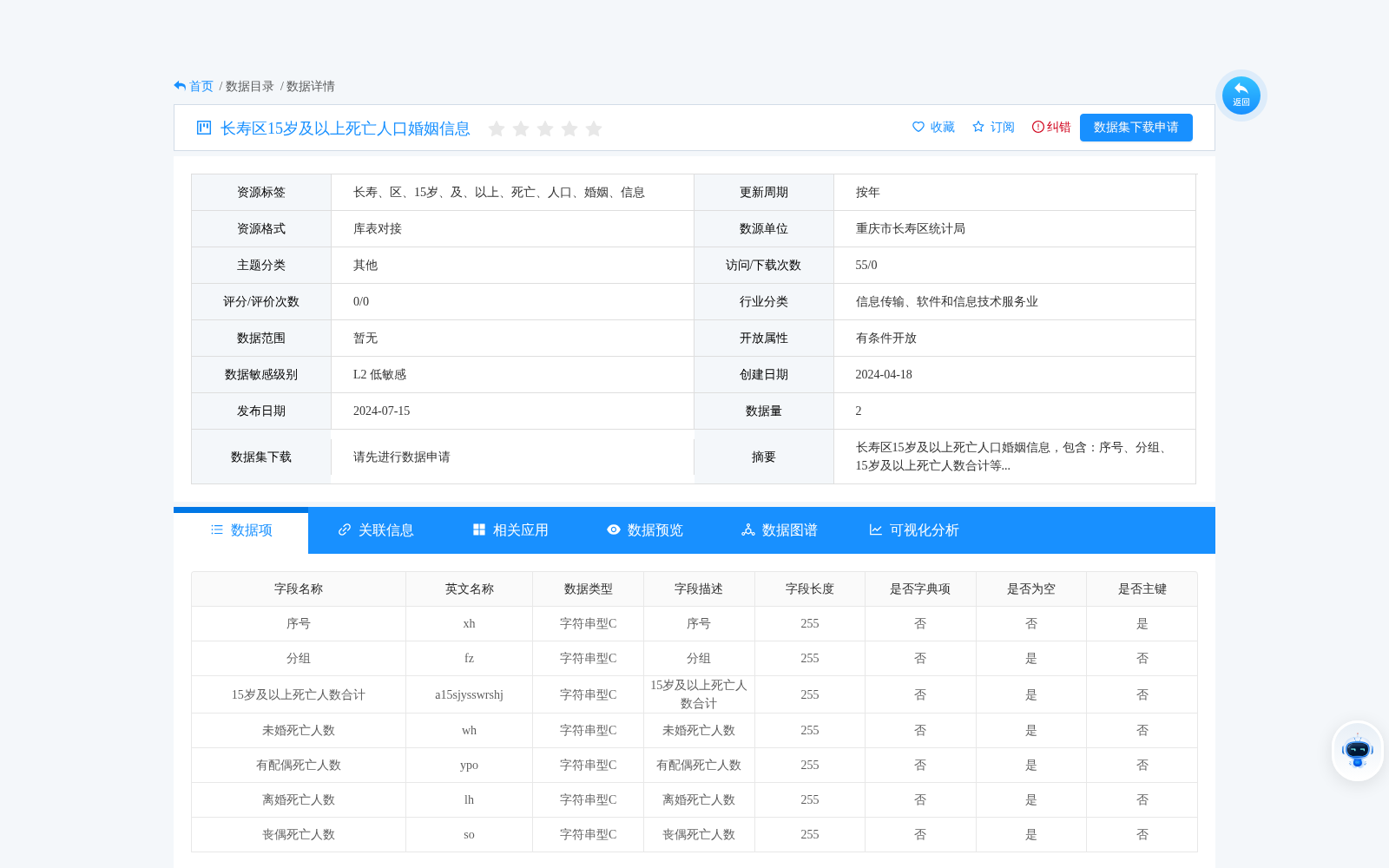The height and width of the screenshot is (868, 1389).
Task: Report an error with 纠错
Action: pos(1059,127)
